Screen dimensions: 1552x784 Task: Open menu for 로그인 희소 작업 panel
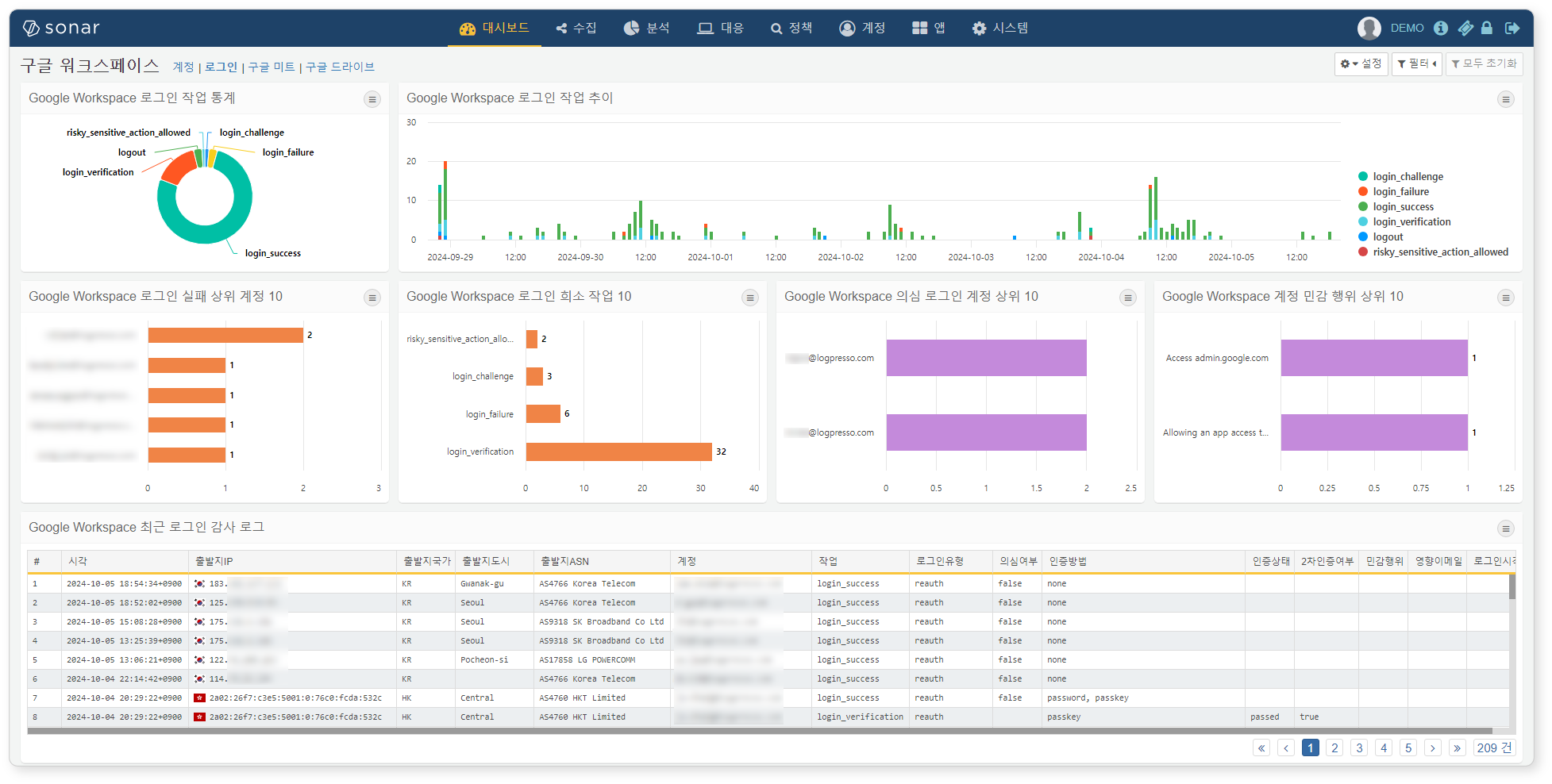750,298
